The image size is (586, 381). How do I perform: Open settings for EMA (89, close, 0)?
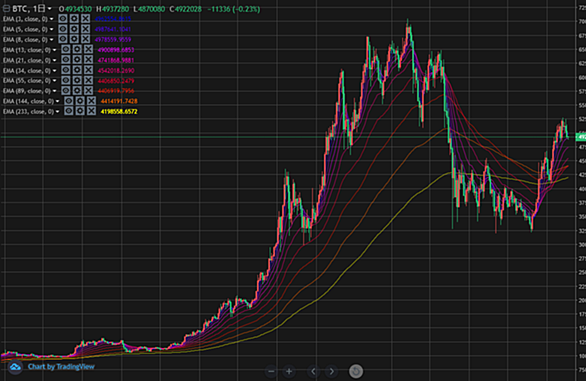77,90
